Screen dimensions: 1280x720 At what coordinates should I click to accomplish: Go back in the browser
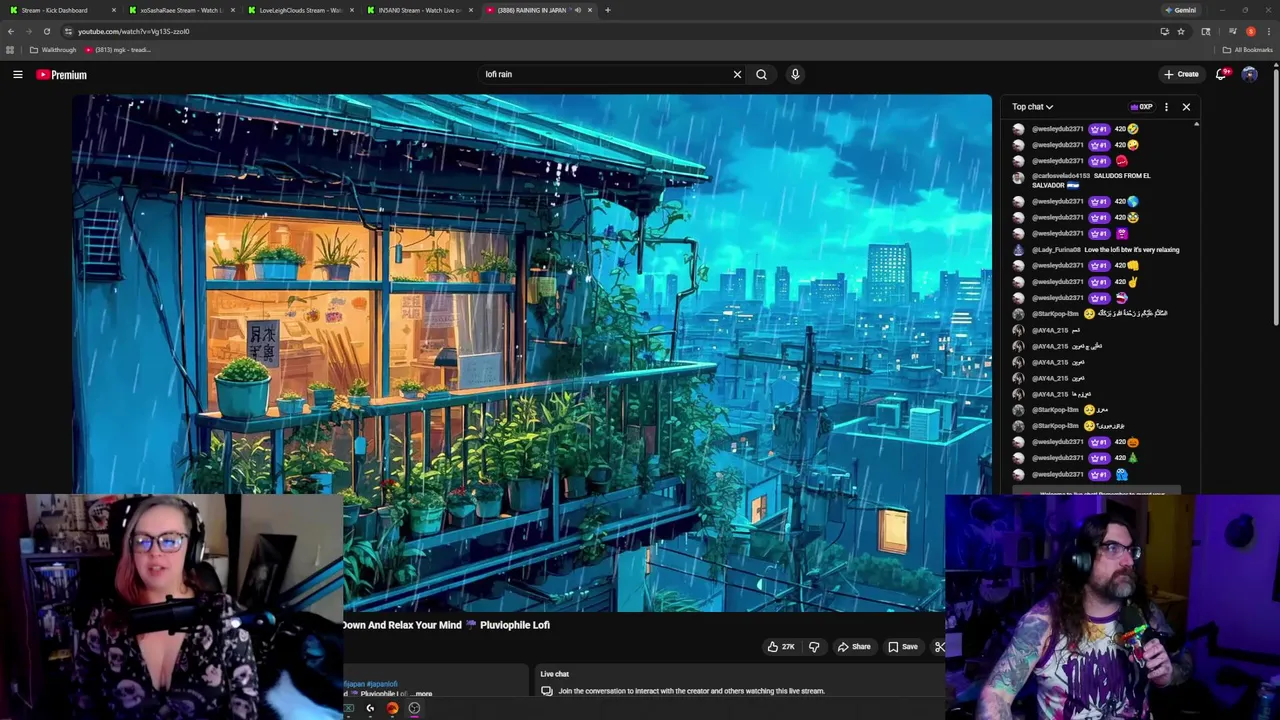point(11,31)
